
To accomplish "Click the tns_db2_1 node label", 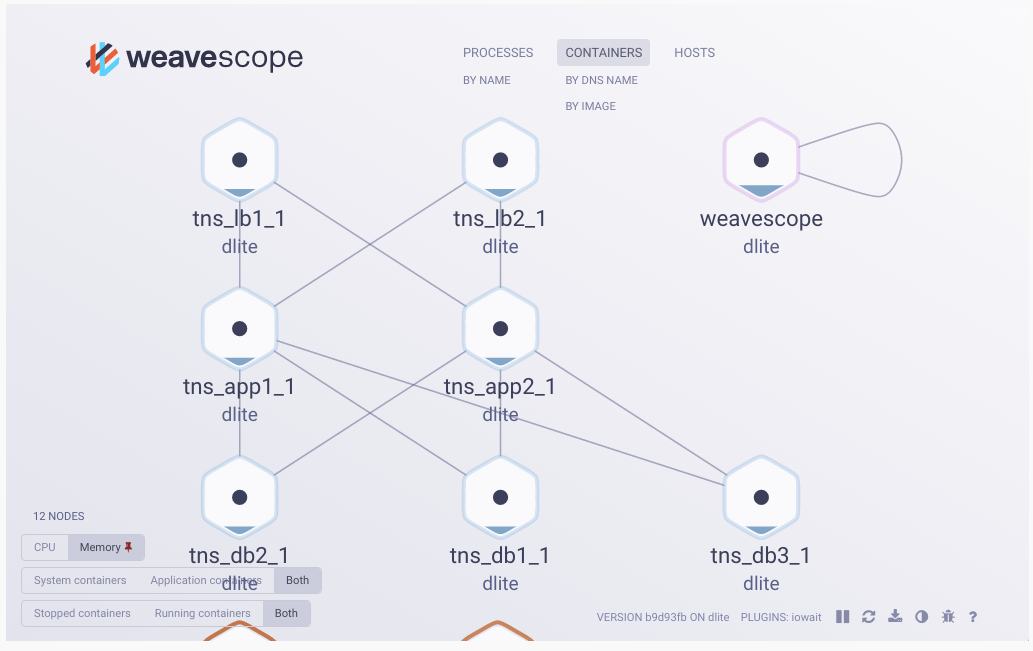I will pos(239,555).
